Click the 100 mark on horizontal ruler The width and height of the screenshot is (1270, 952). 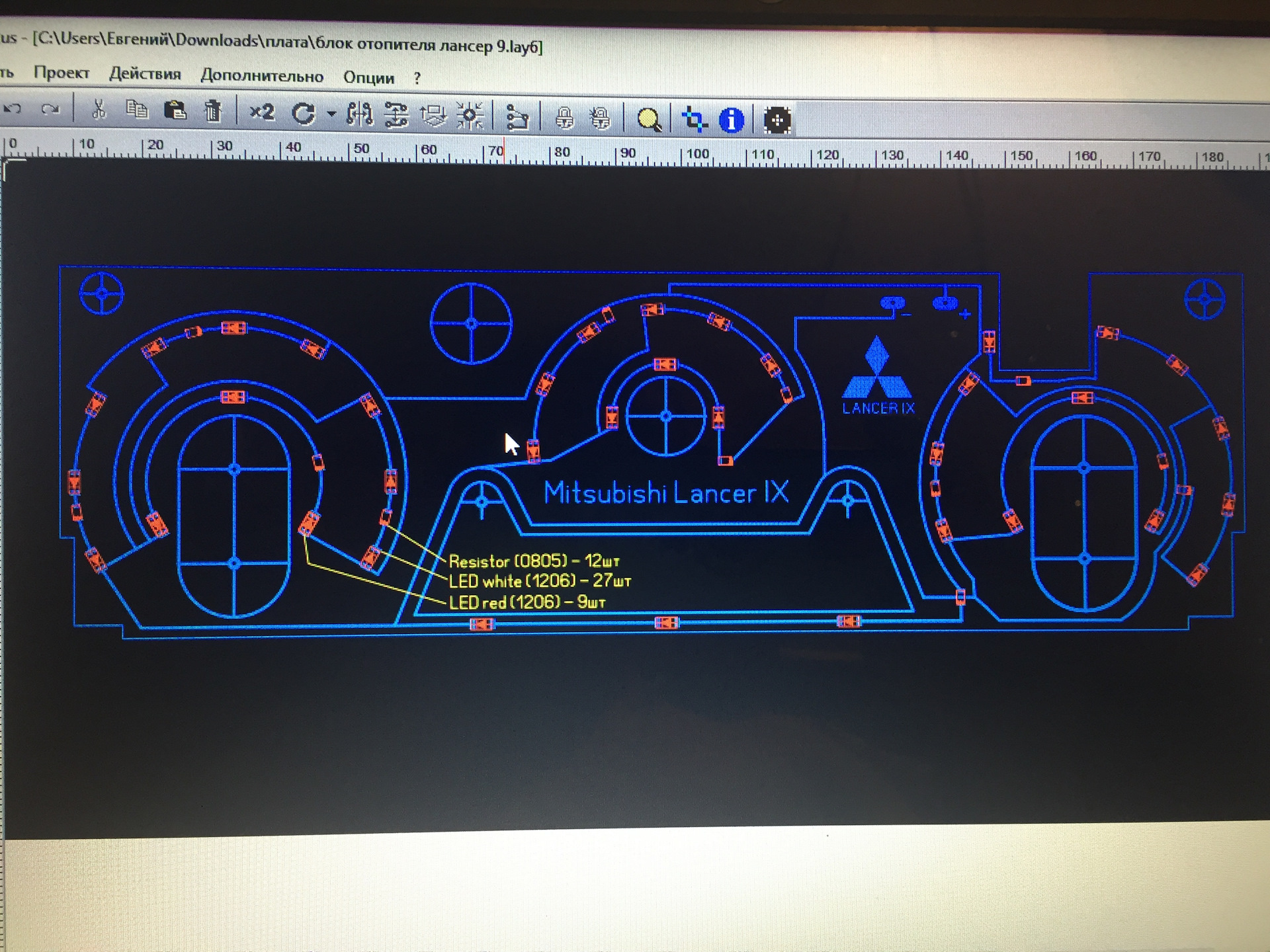(697, 154)
